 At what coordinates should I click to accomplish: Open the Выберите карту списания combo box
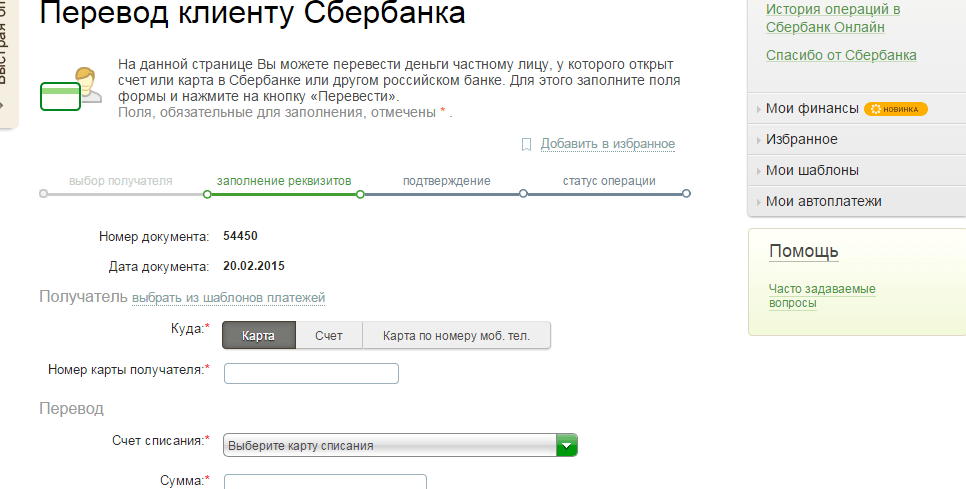pyautogui.click(x=400, y=445)
